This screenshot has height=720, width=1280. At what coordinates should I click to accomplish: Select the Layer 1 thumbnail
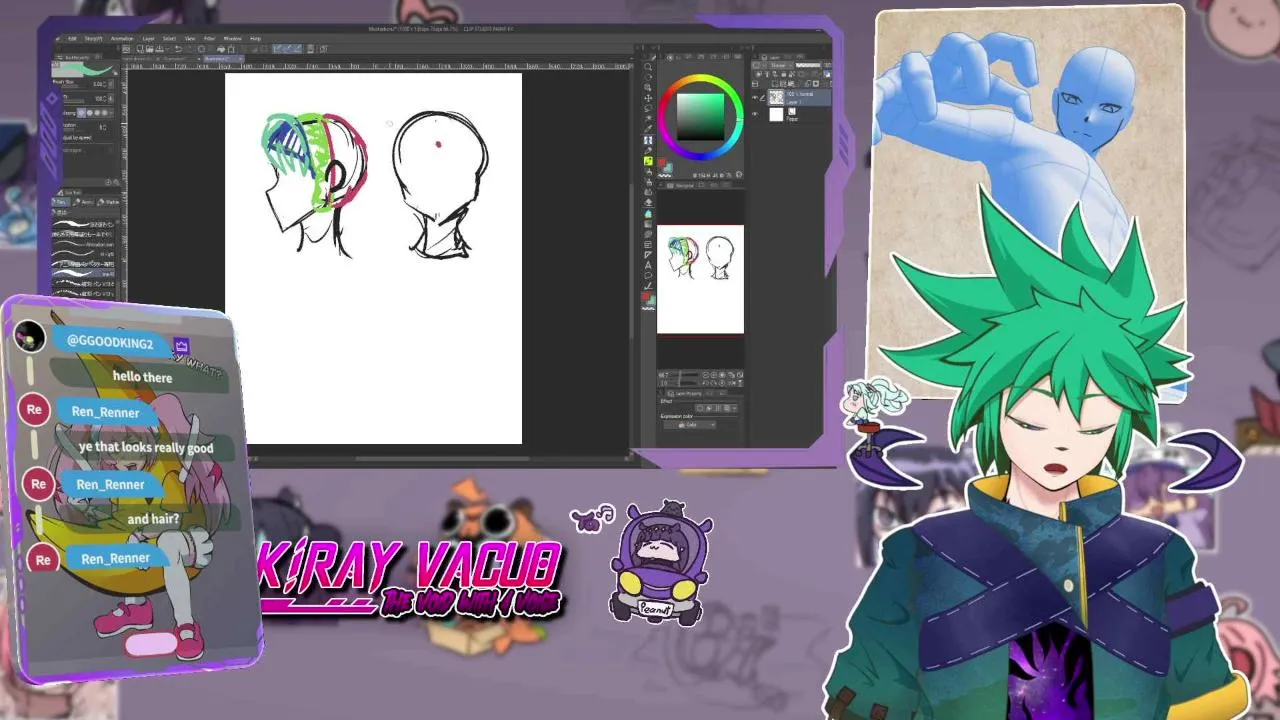[776, 98]
